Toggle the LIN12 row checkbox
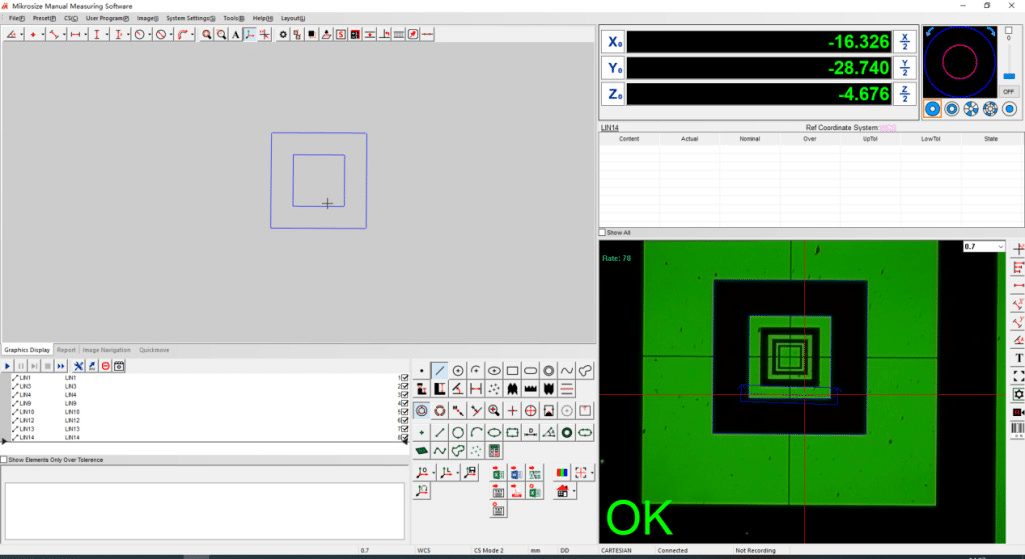 click(x=405, y=420)
